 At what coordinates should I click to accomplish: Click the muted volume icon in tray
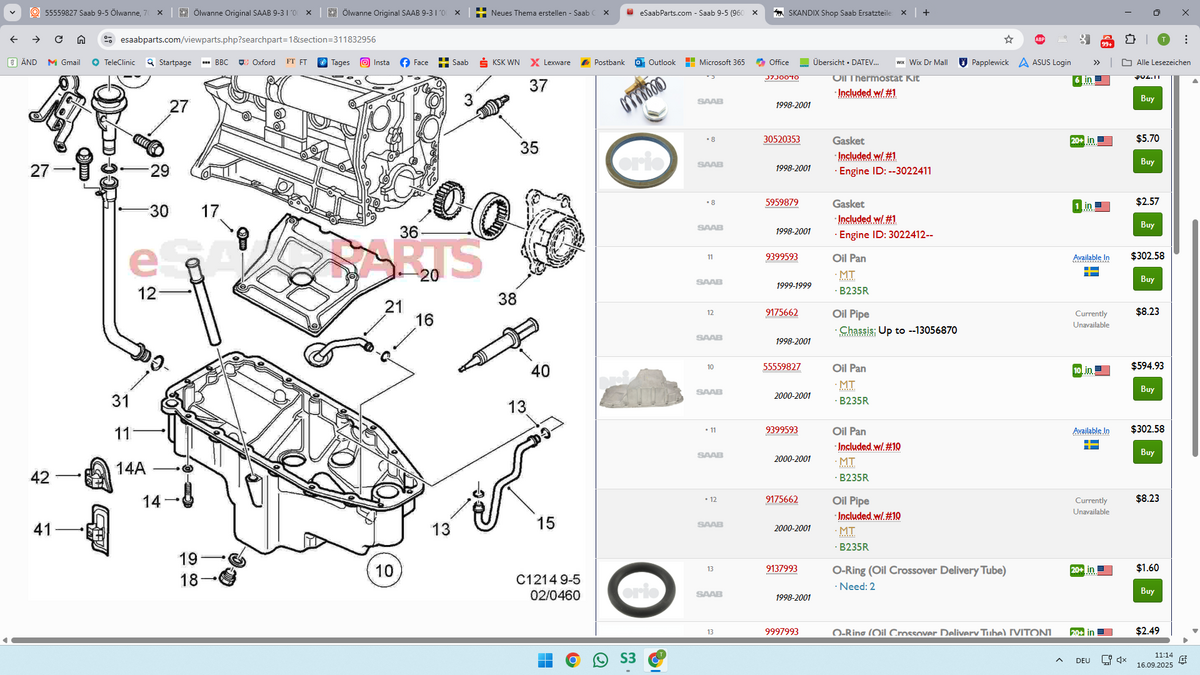point(1122,660)
